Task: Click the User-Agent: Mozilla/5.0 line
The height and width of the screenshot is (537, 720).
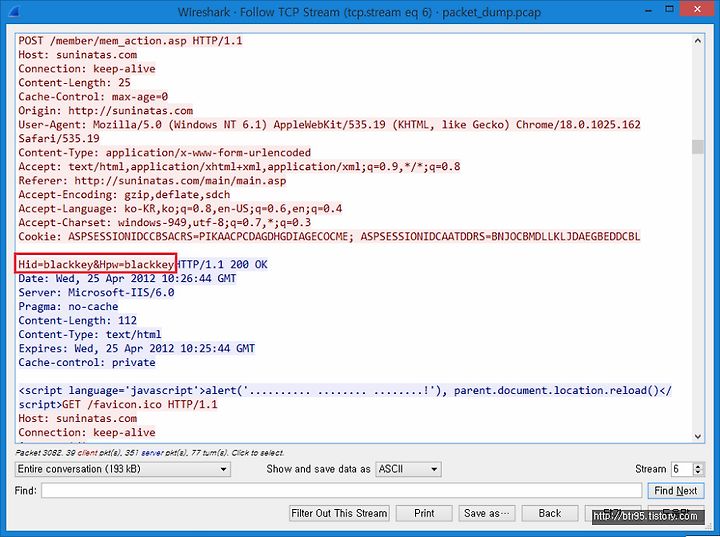Action: tap(329, 124)
